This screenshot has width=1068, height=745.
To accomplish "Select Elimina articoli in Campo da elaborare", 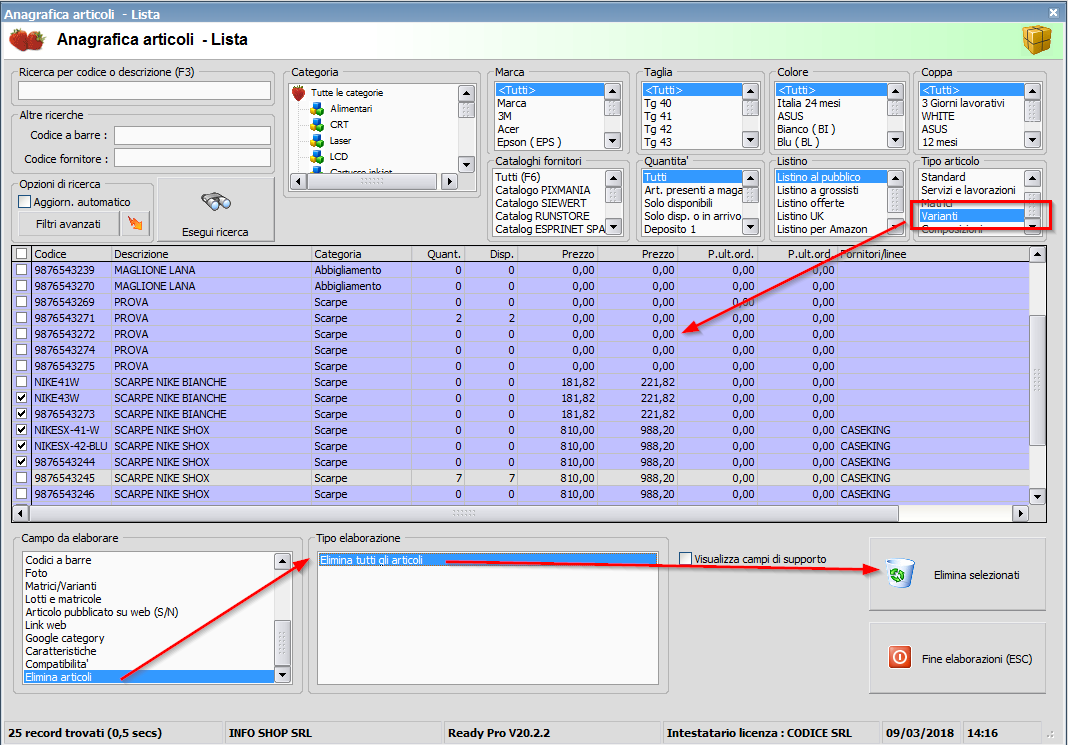I will (148, 677).
